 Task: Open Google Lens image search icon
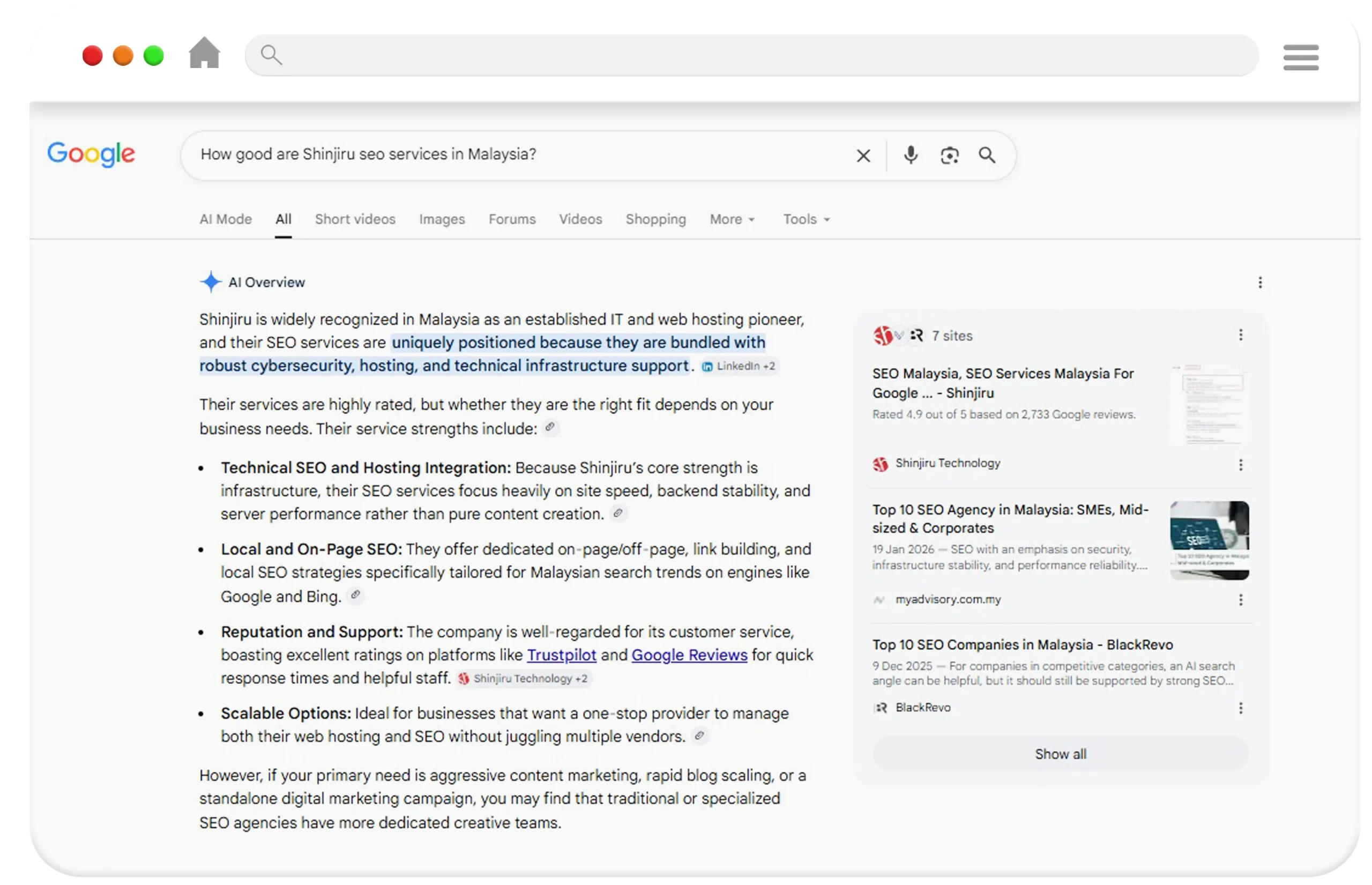949,156
